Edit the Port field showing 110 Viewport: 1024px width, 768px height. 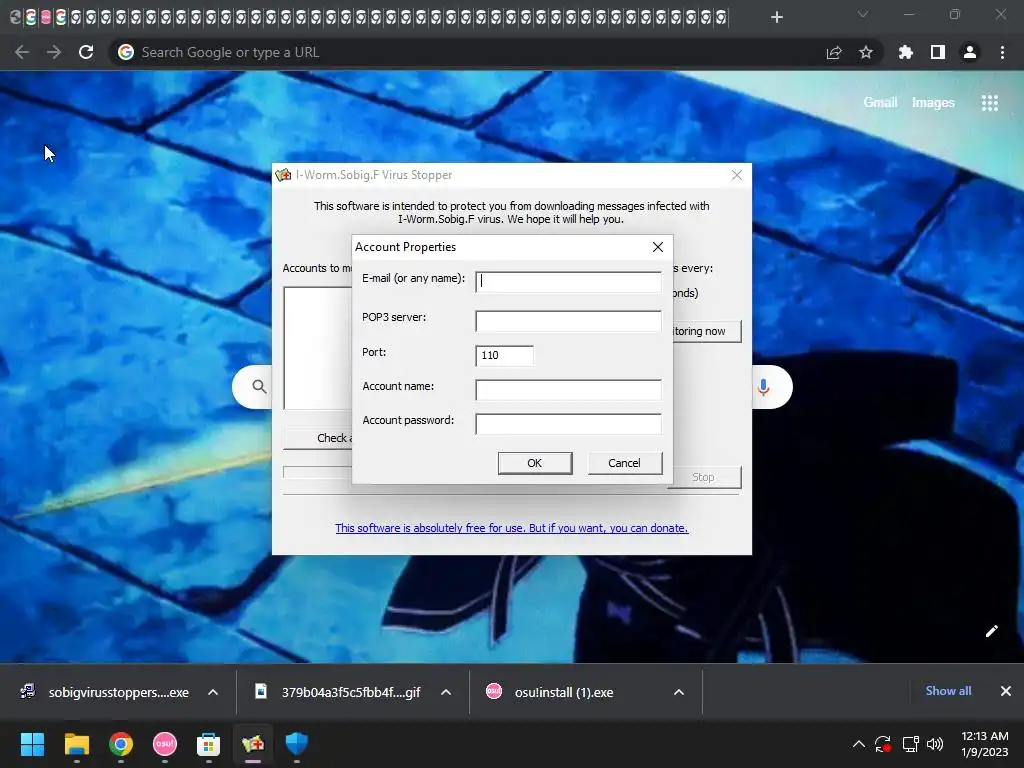504,355
